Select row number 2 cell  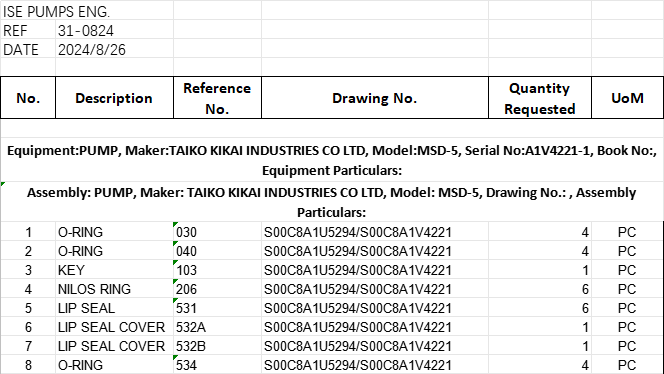28,251
